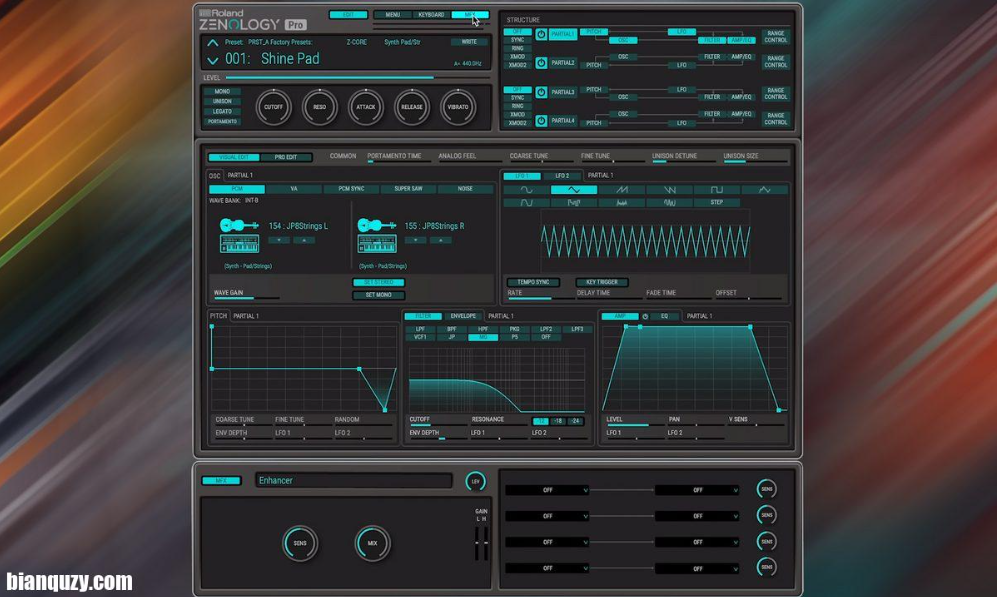Click the MFX SENS knob
The image size is (997, 597).
299,543
